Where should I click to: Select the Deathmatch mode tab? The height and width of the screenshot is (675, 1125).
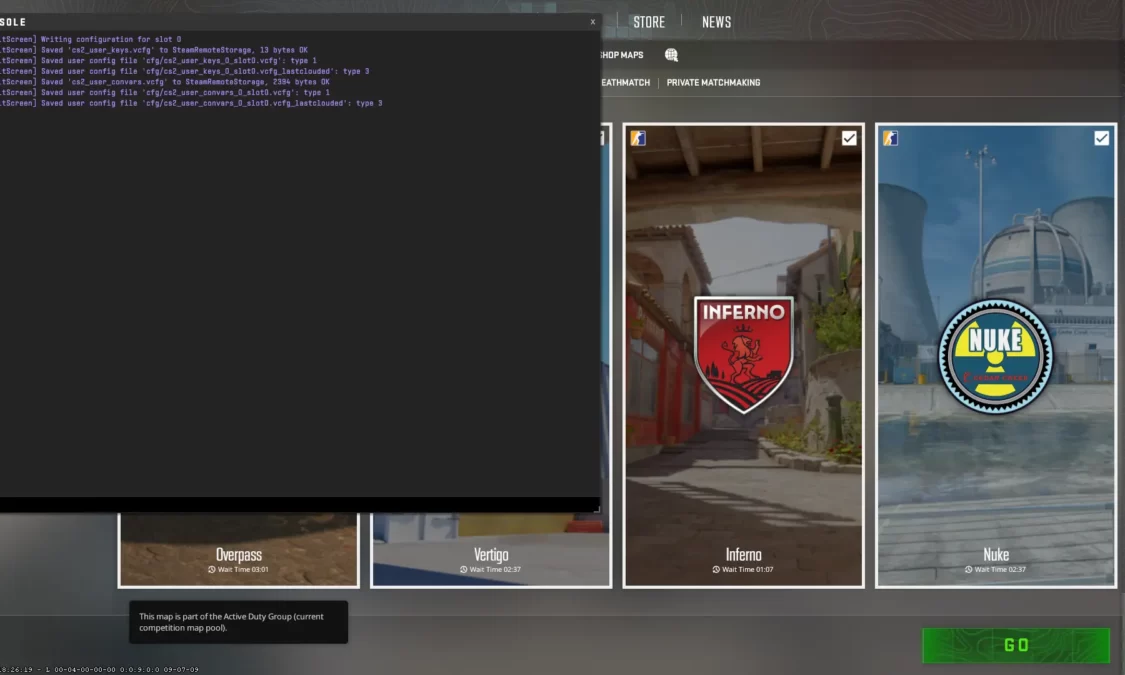tap(625, 82)
